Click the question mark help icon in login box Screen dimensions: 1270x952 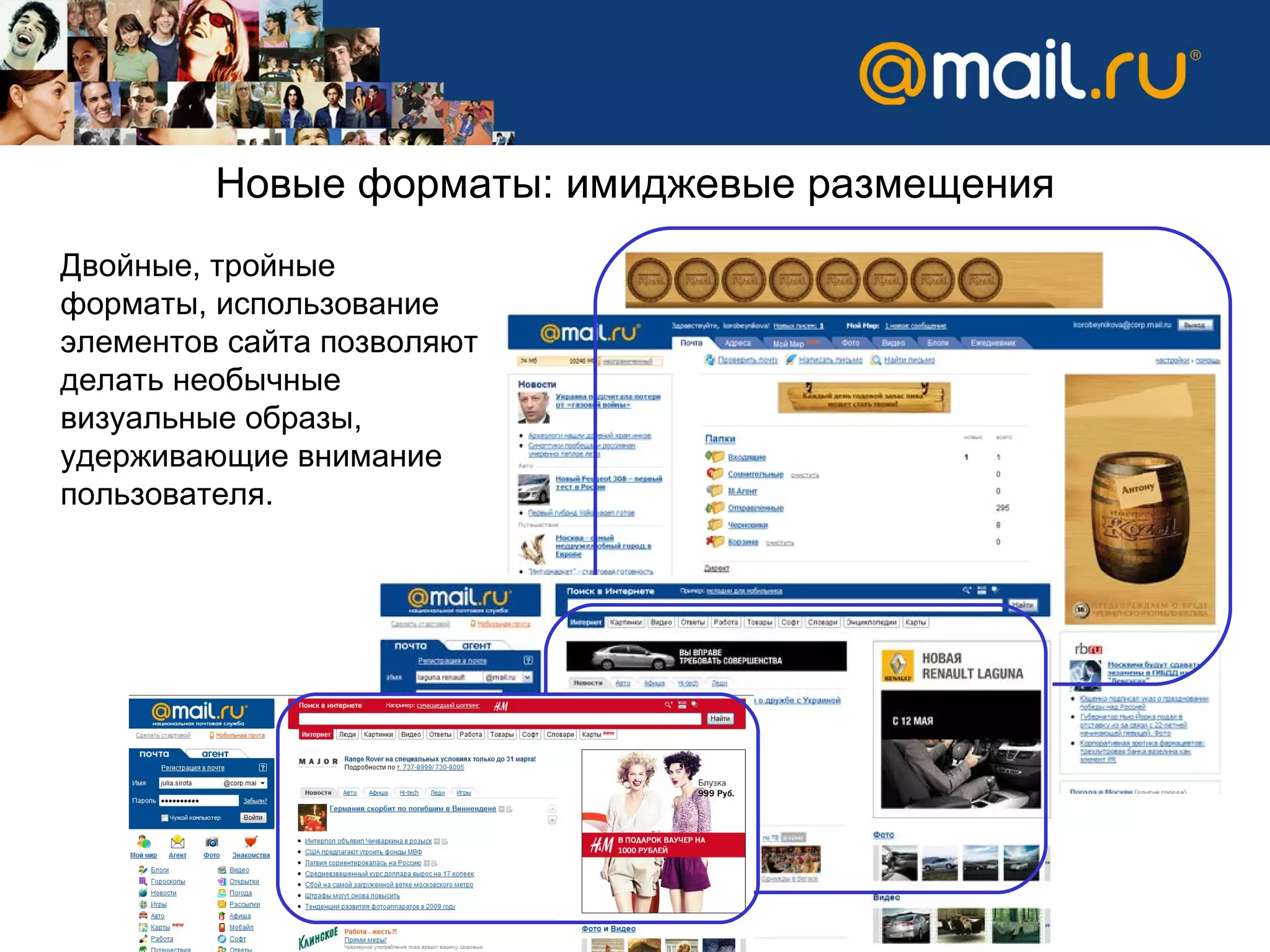263,767
